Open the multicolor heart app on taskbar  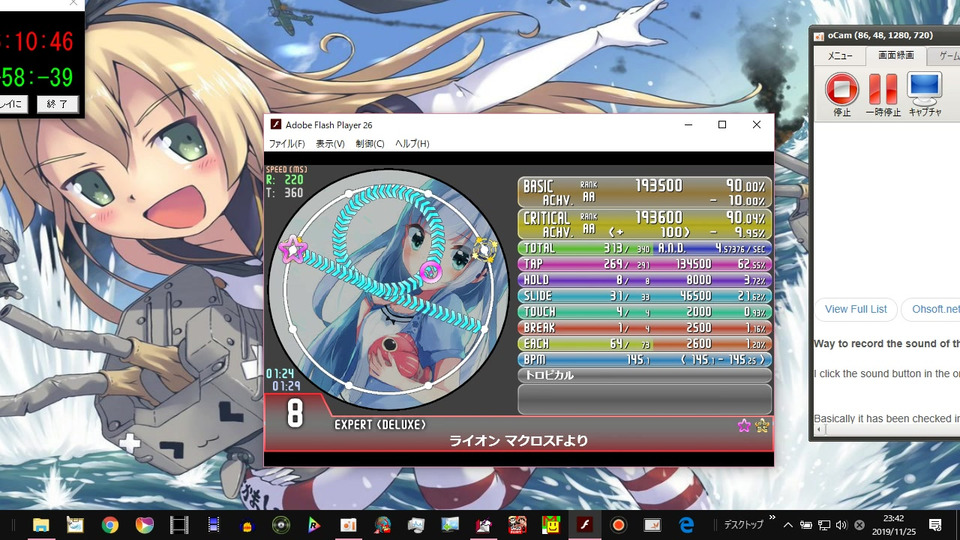[144, 525]
